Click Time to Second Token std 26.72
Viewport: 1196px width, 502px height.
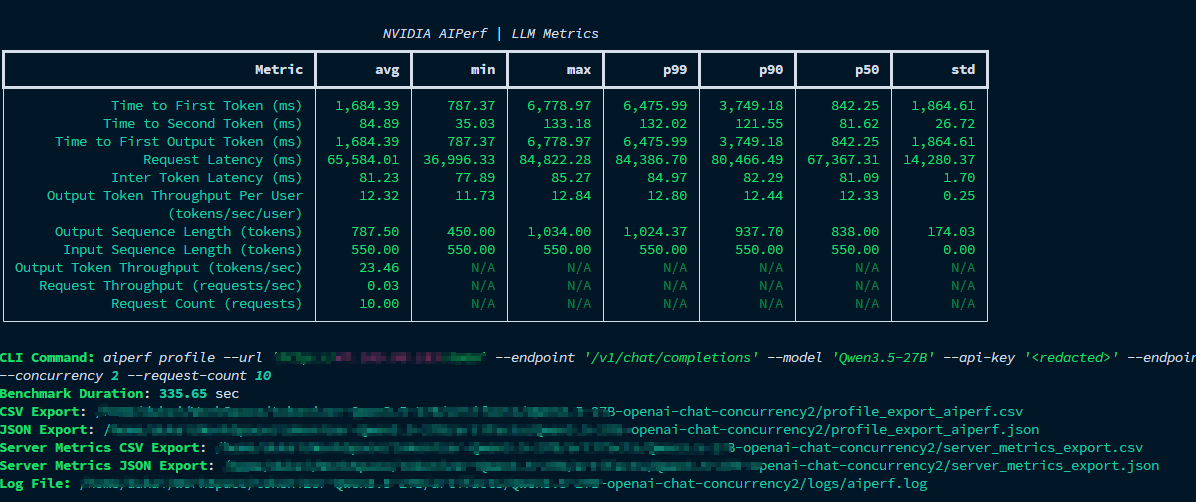[x=955, y=124]
